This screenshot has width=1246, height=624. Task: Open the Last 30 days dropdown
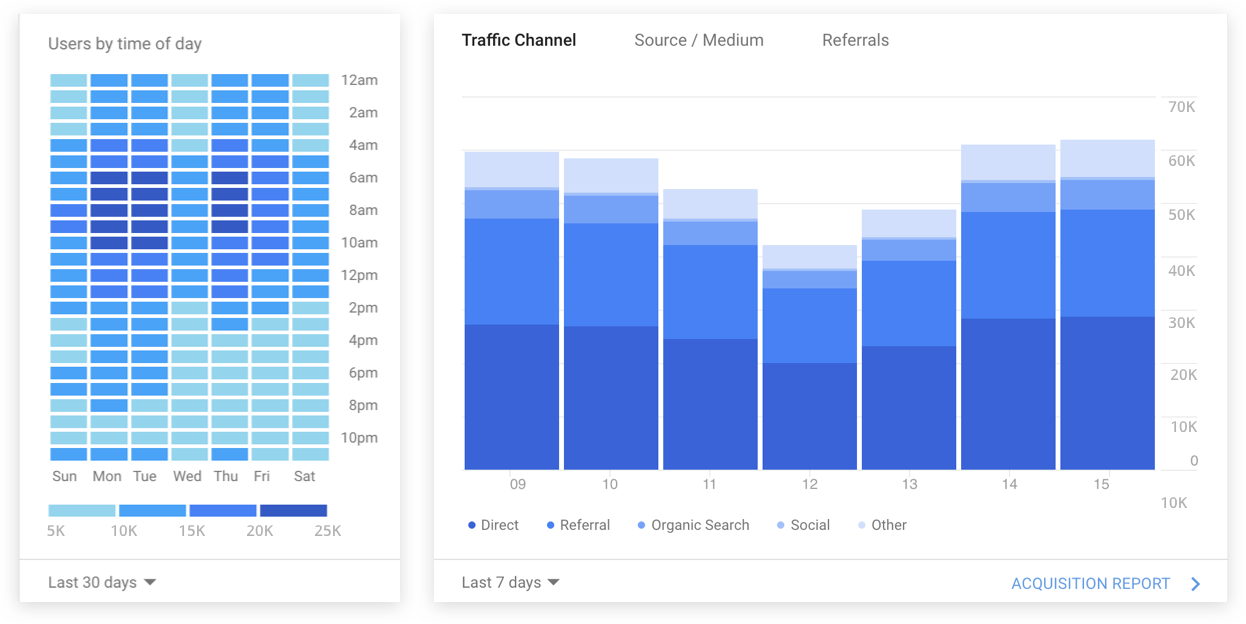pyautogui.click(x=102, y=582)
